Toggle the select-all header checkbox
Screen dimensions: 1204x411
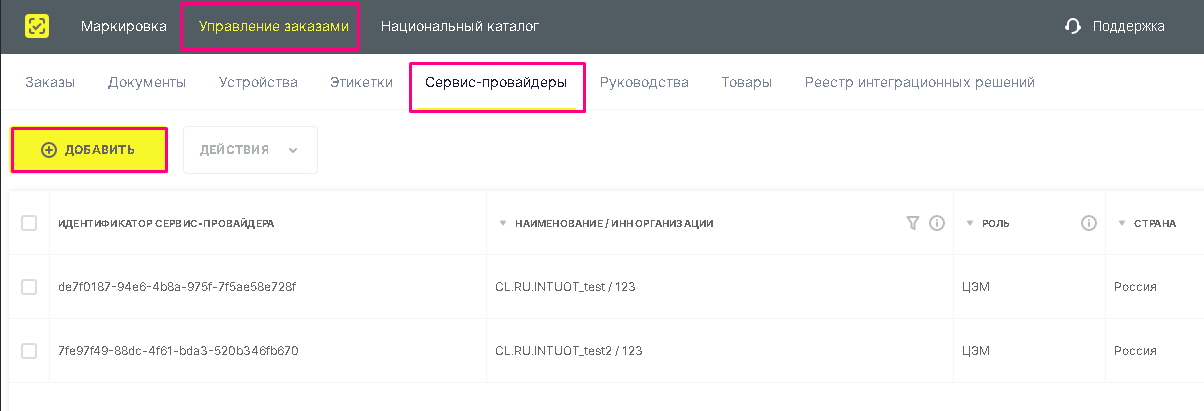pos(29,223)
